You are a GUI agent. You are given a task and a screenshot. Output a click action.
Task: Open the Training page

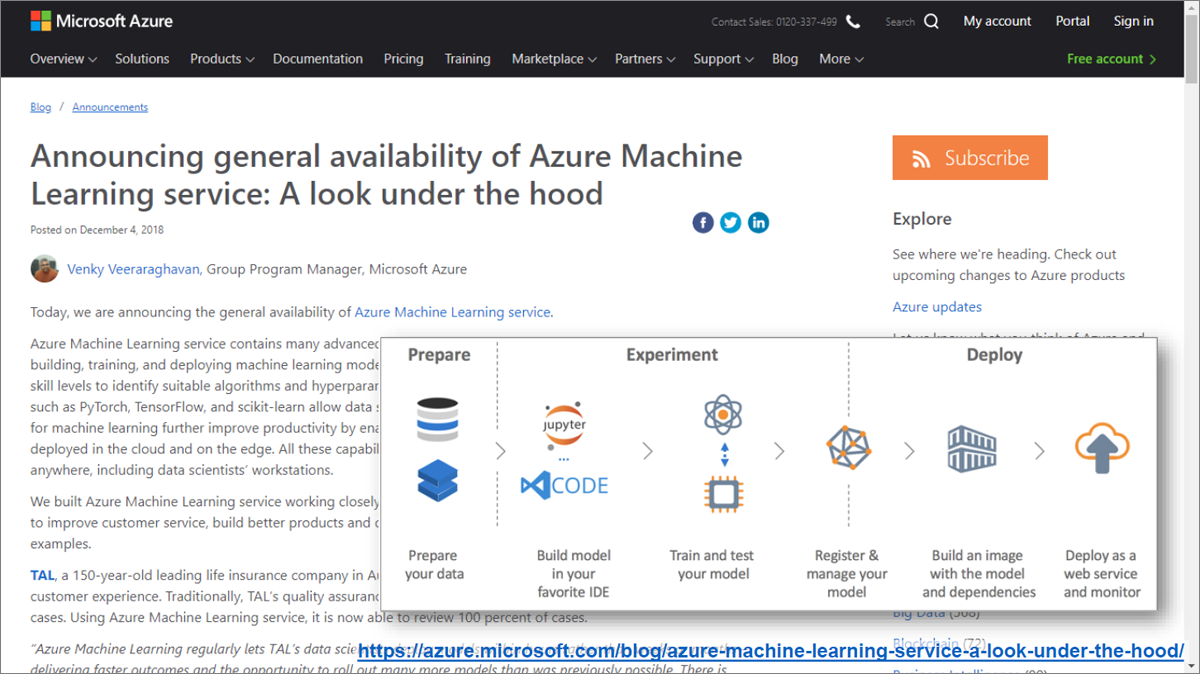(467, 59)
